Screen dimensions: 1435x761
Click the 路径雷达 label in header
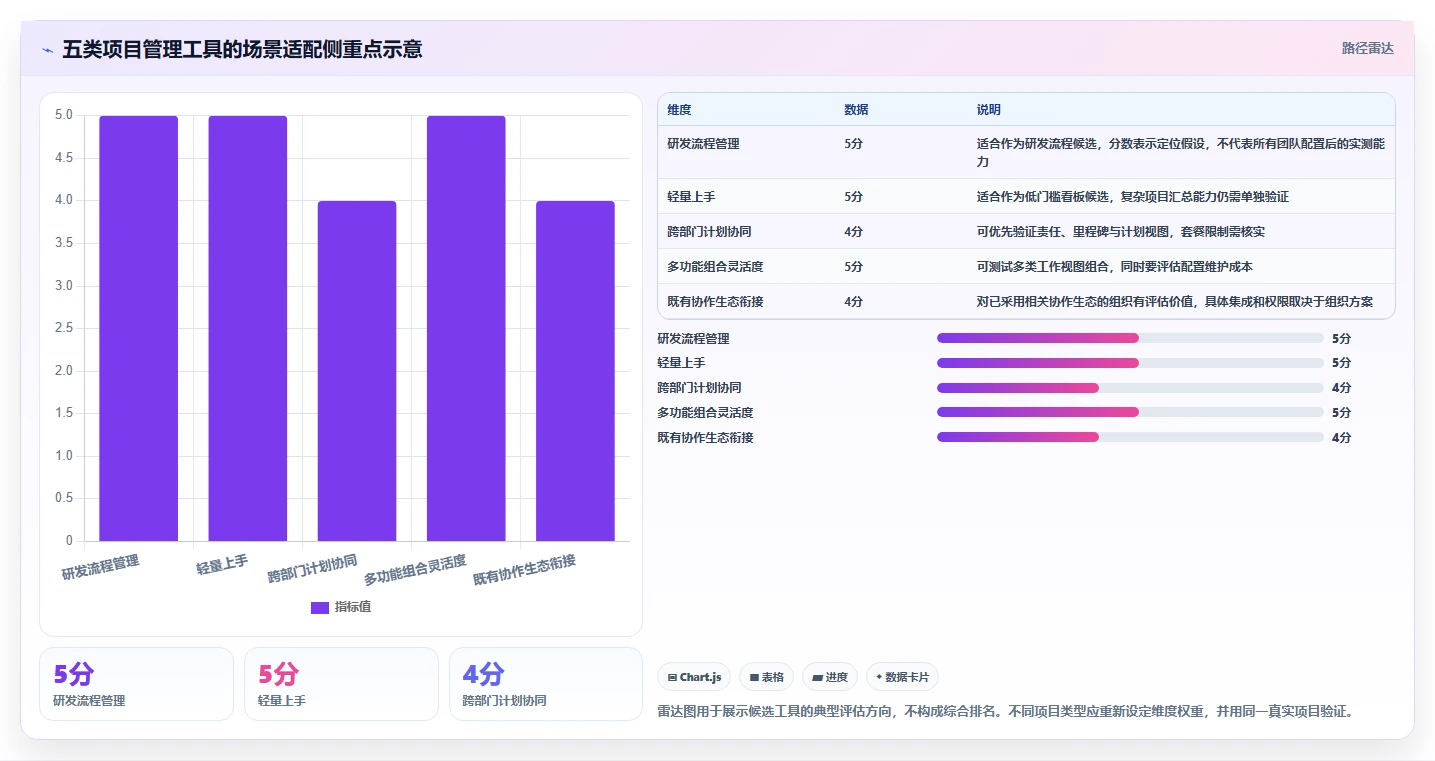click(1367, 48)
